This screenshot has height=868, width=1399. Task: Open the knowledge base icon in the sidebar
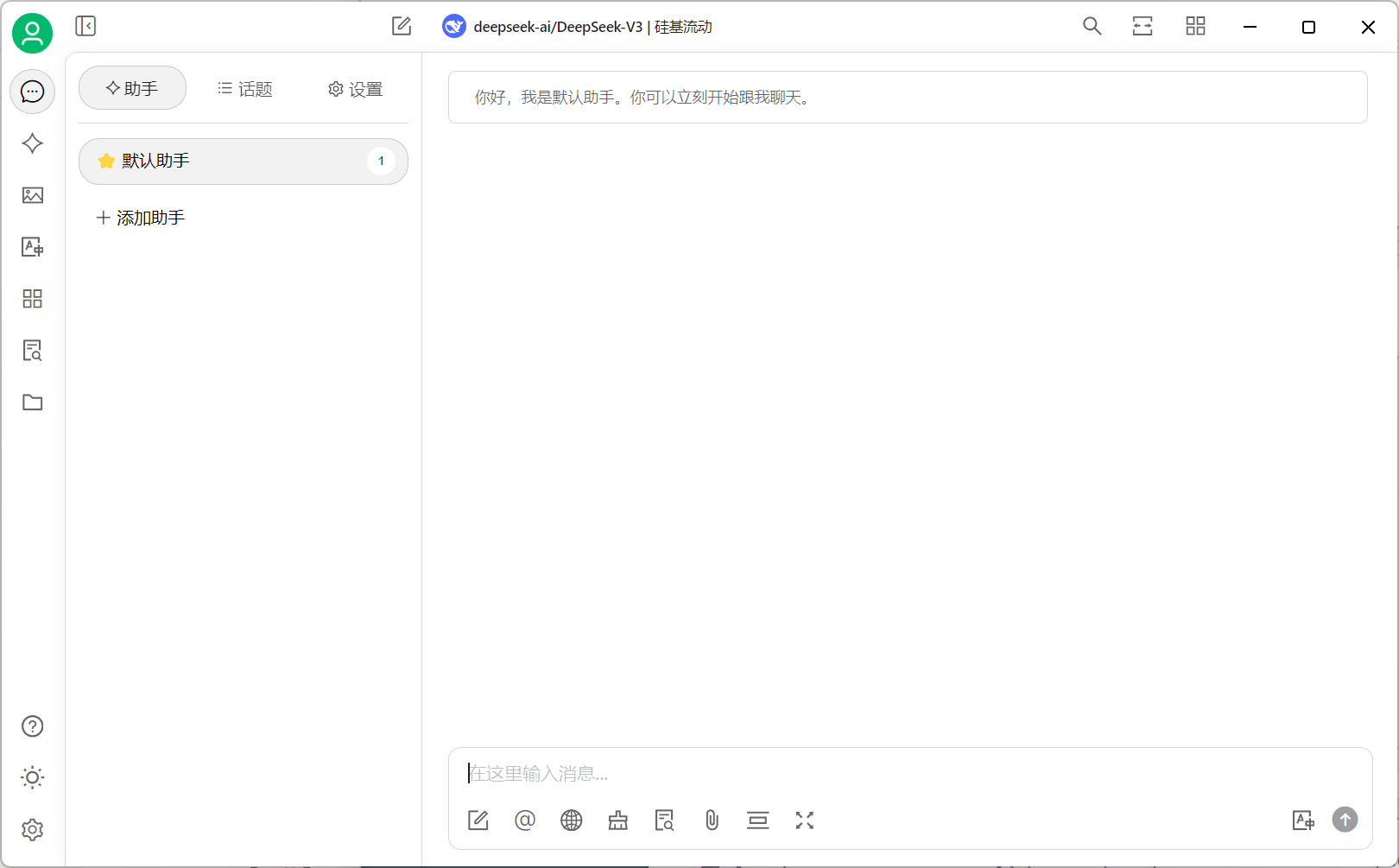(x=32, y=351)
